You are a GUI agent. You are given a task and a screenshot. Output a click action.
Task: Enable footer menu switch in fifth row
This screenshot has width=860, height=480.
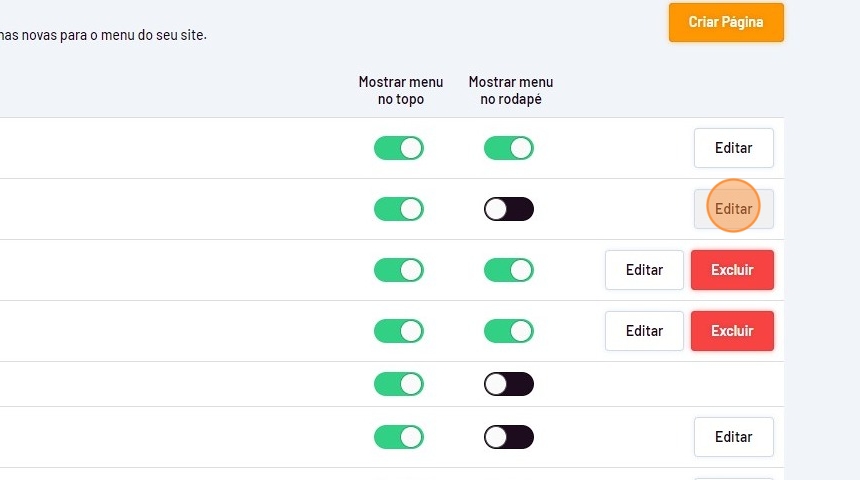pyautogui.click(x=509, y=384)
